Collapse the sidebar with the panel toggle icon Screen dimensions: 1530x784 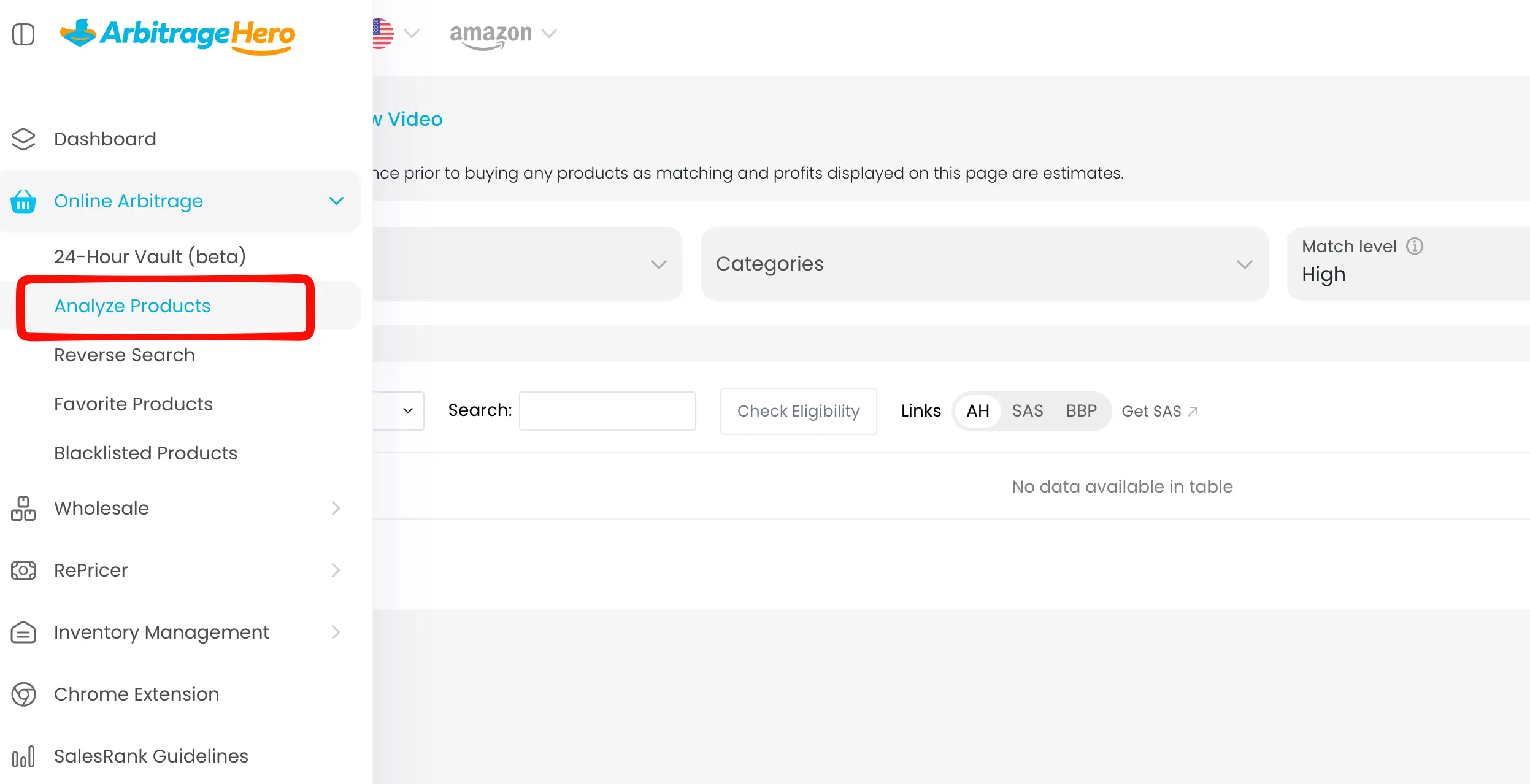(x=23, y=34)
